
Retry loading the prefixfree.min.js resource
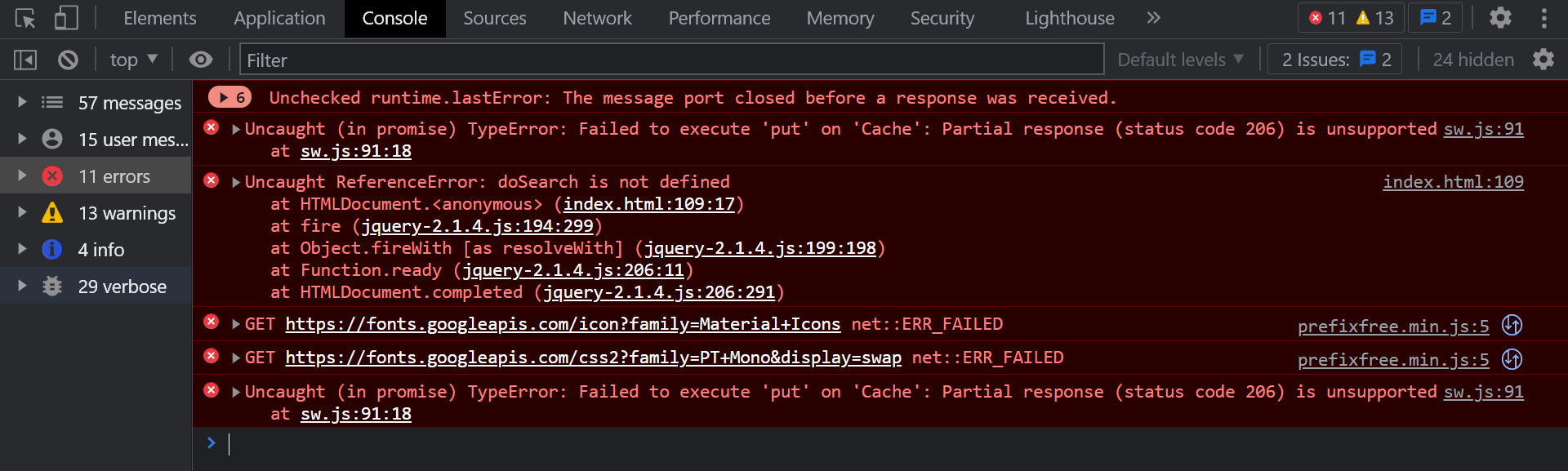click(x=1512, y=326)
